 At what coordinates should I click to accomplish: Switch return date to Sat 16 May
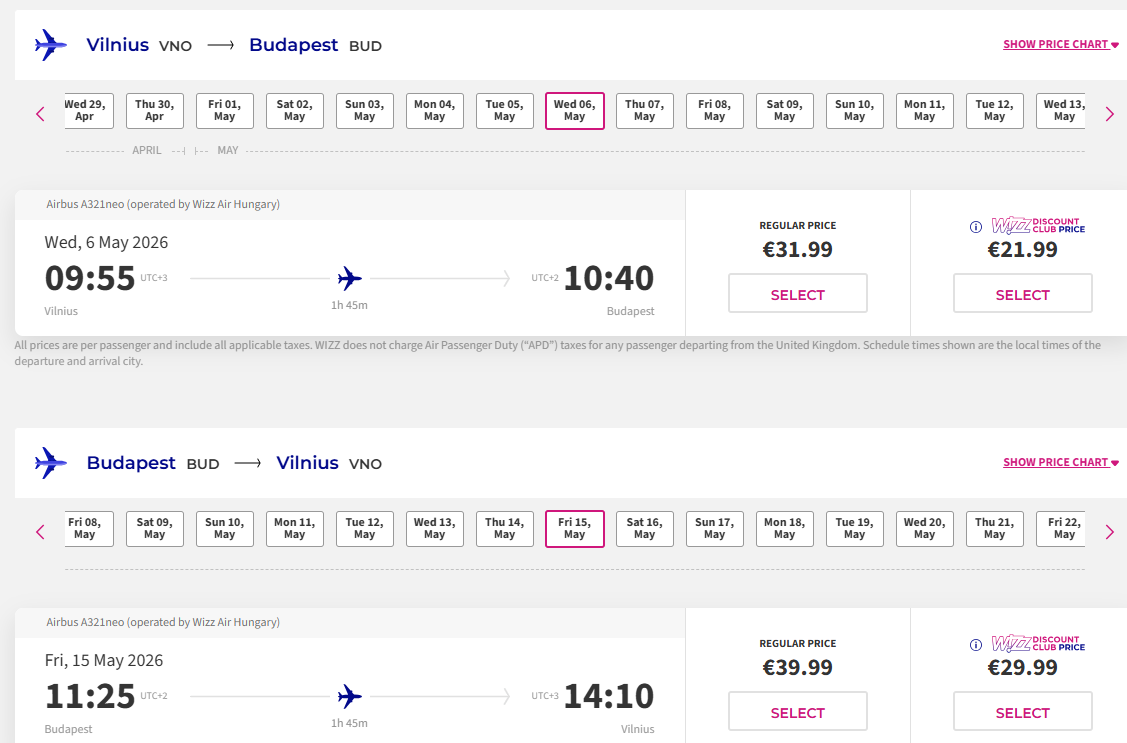644,529
